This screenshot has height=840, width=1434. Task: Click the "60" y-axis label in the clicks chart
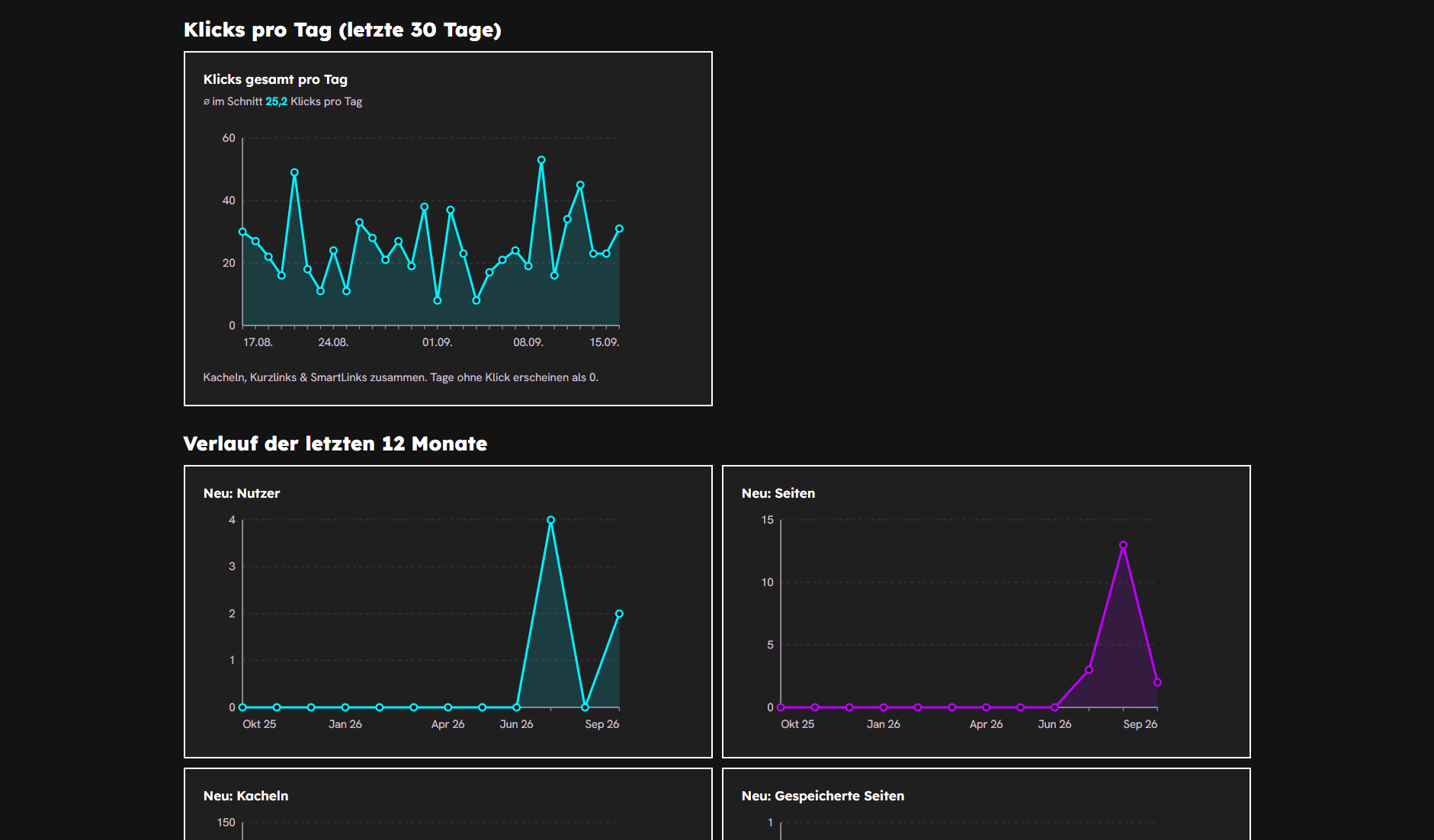[229, 138]
